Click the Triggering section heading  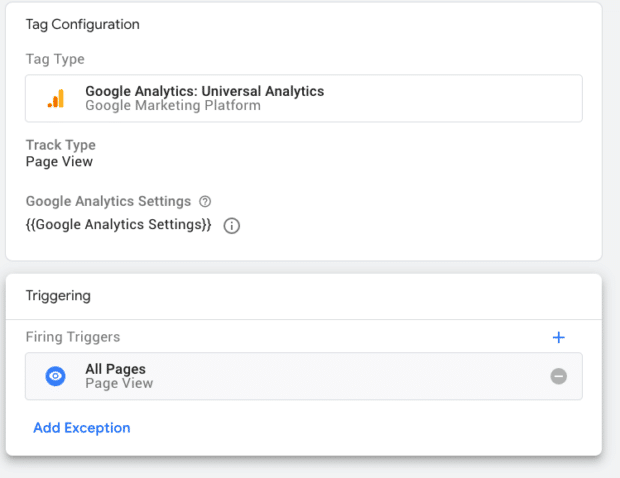tap(58, 296)
